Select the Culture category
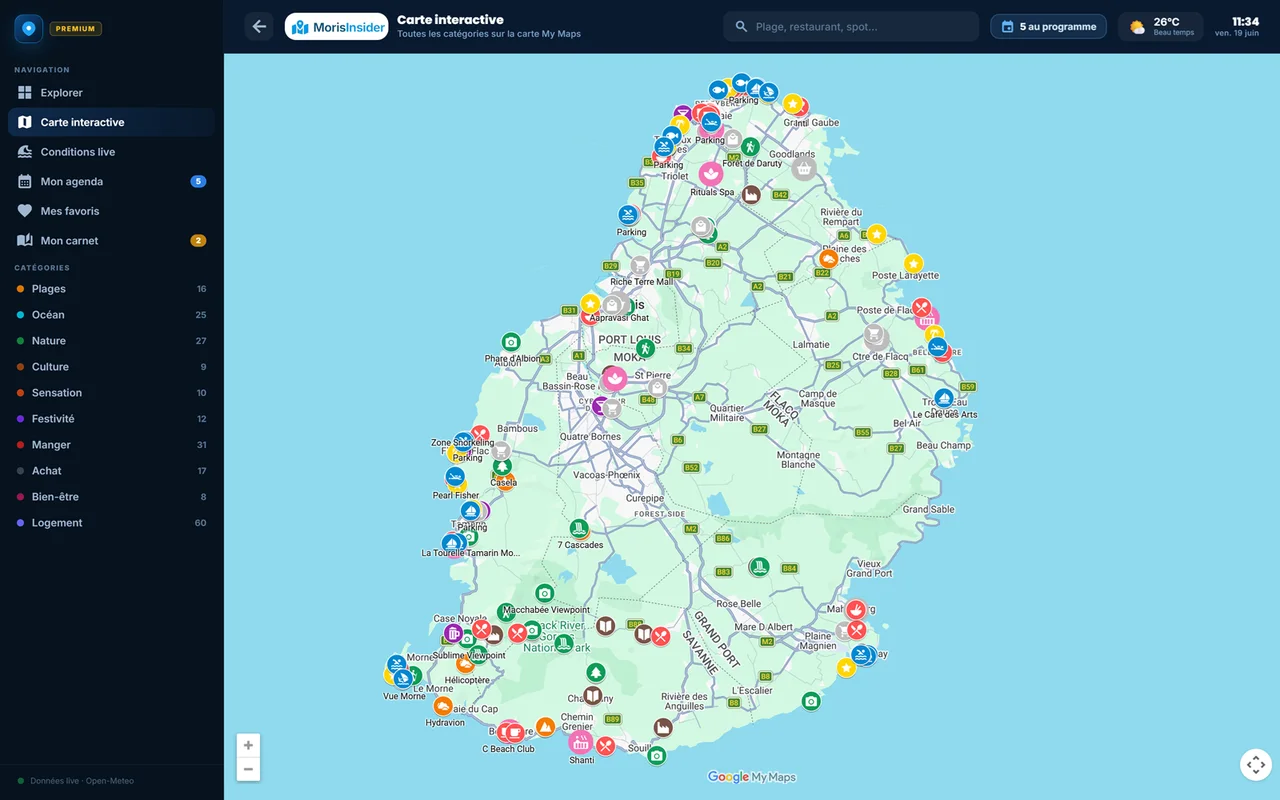The height and width of the screenshot is (800, 1280). coord(111,367)
